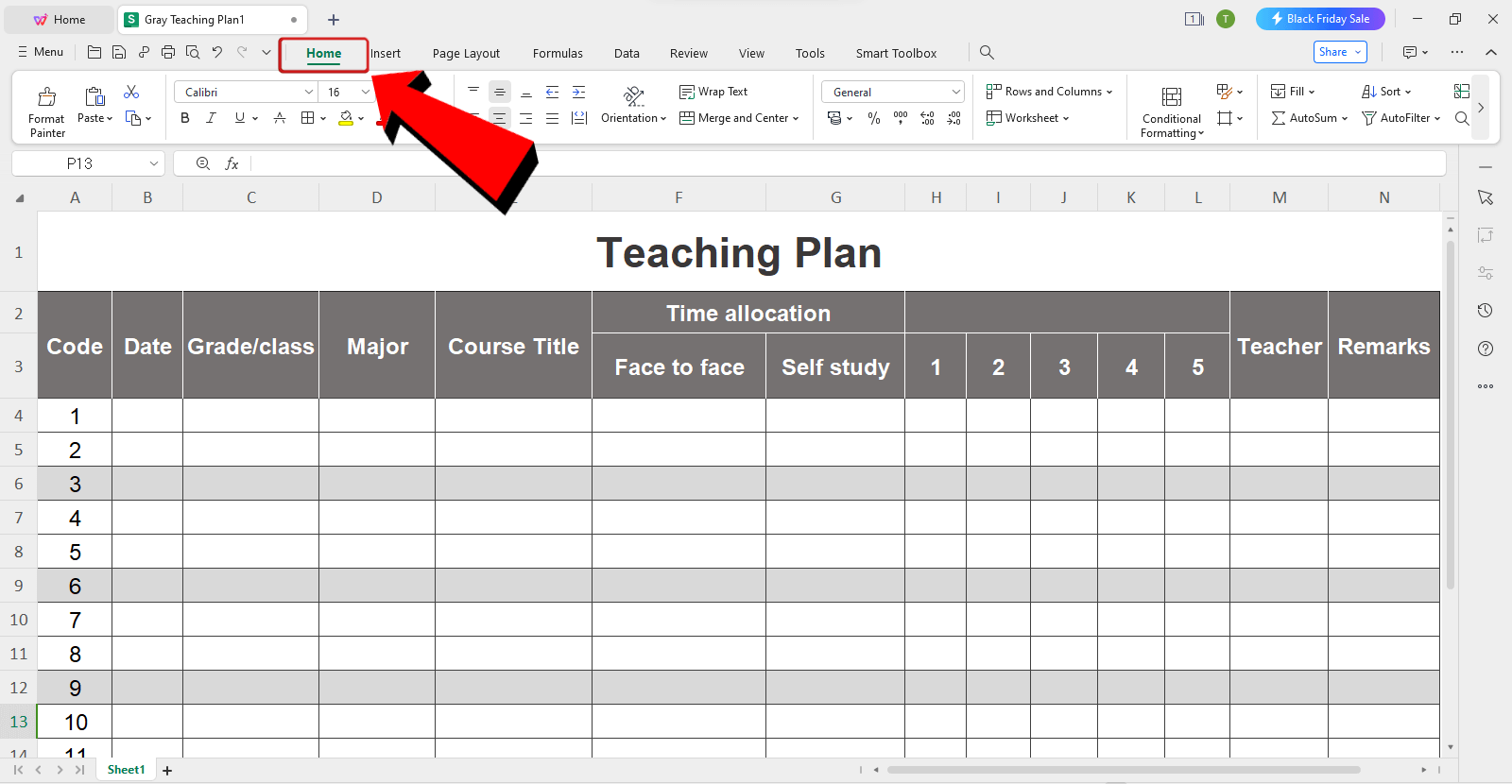The image size is (1512, 784).
Task: Open the Data ribbon tab
Action: pos(627,53)
